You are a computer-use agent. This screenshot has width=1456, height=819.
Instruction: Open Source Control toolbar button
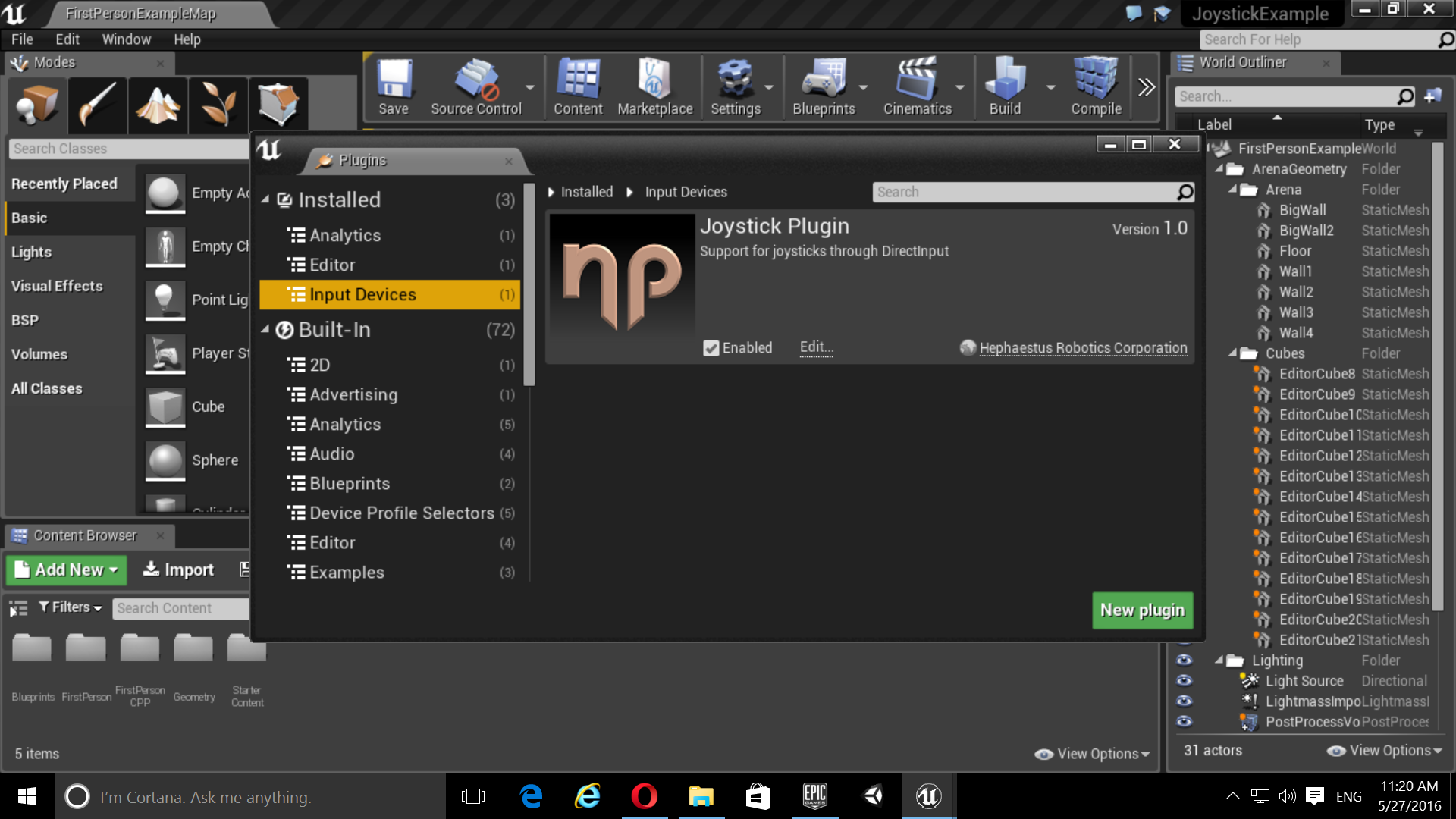click(x=475, y=87)
